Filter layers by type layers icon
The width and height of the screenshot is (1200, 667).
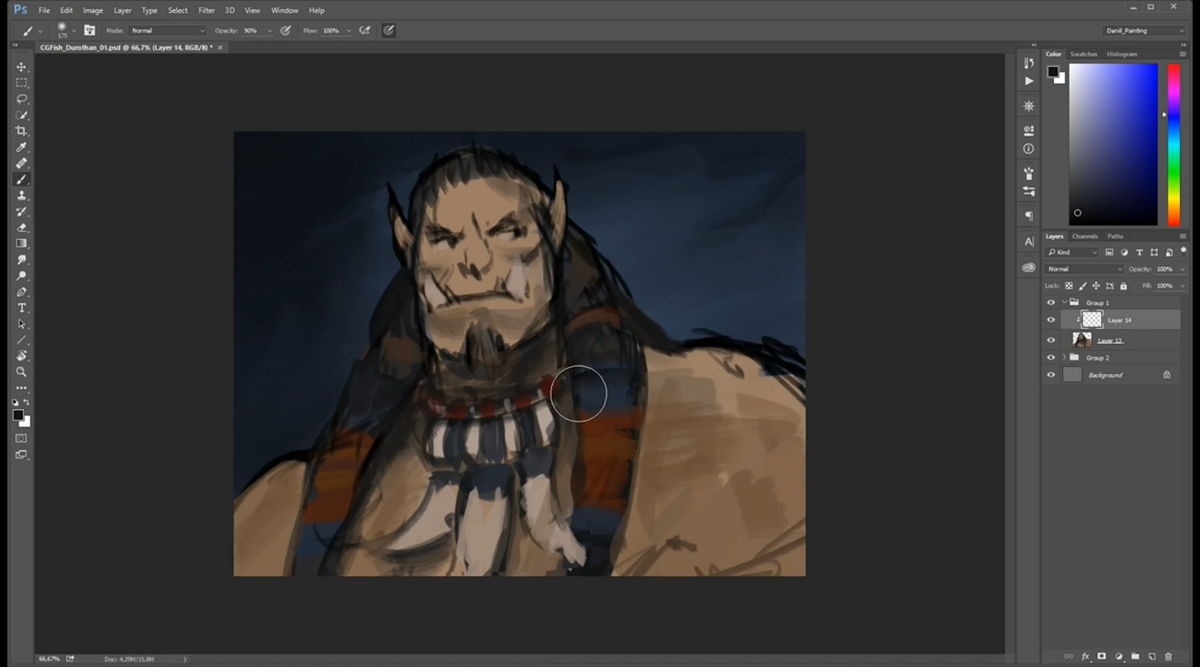(1140, 252)
